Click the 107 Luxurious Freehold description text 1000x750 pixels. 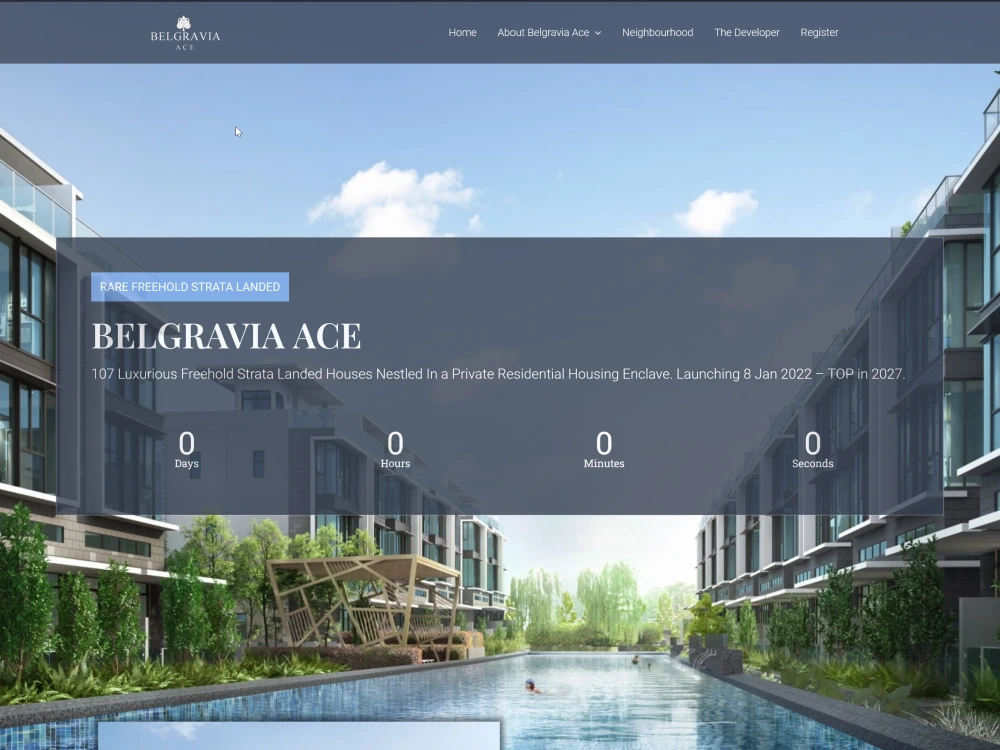pyautogui.click(x=498, y=374)
